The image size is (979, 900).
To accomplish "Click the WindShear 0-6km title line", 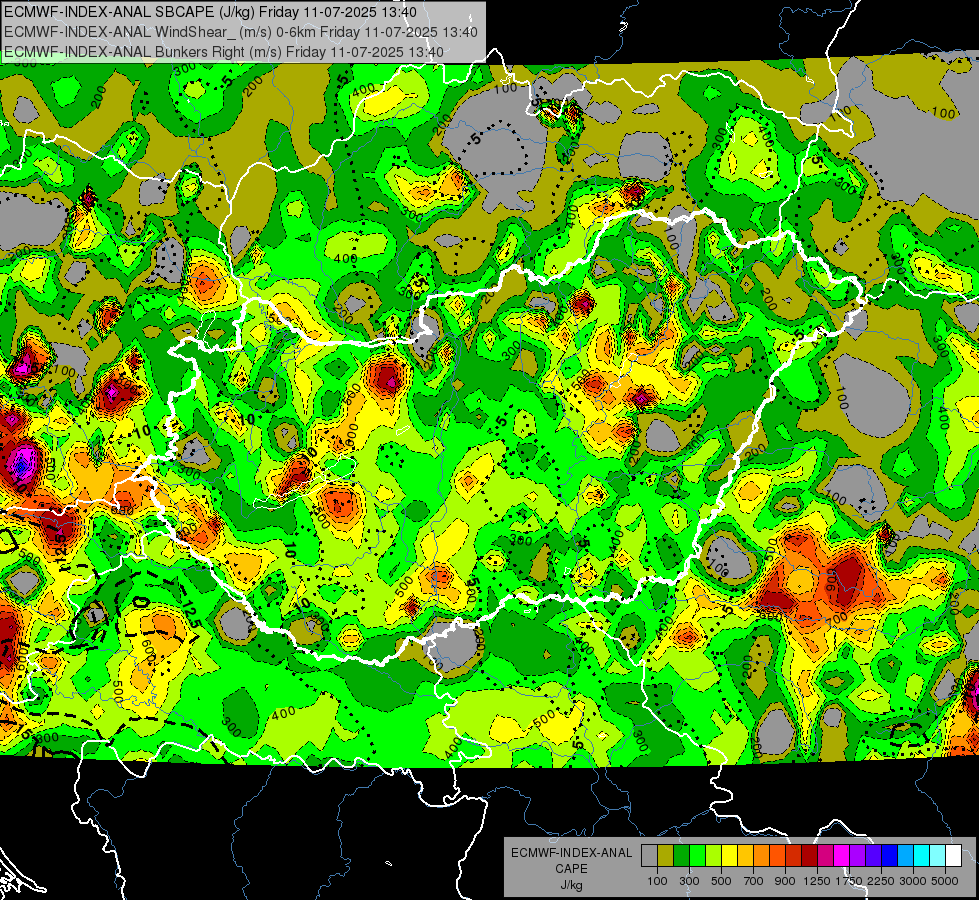I will pos(241,32).
